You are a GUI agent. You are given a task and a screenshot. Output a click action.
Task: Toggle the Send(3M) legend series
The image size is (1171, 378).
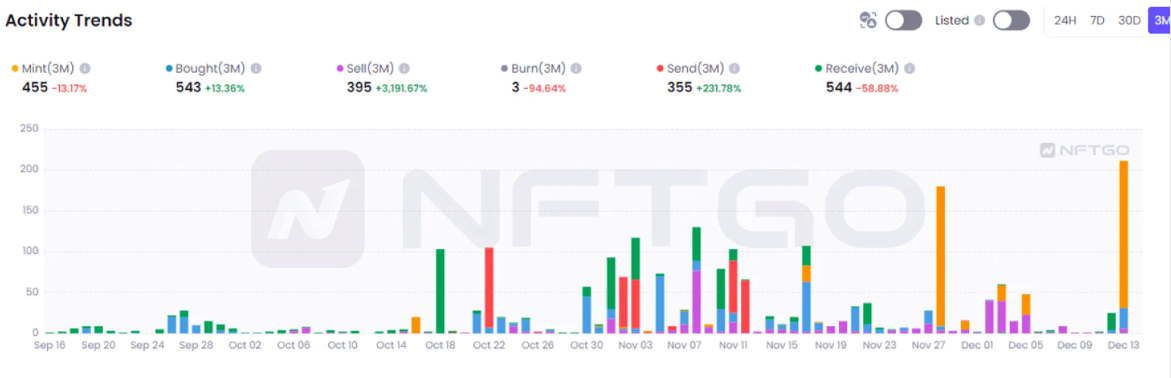point(691,69)
